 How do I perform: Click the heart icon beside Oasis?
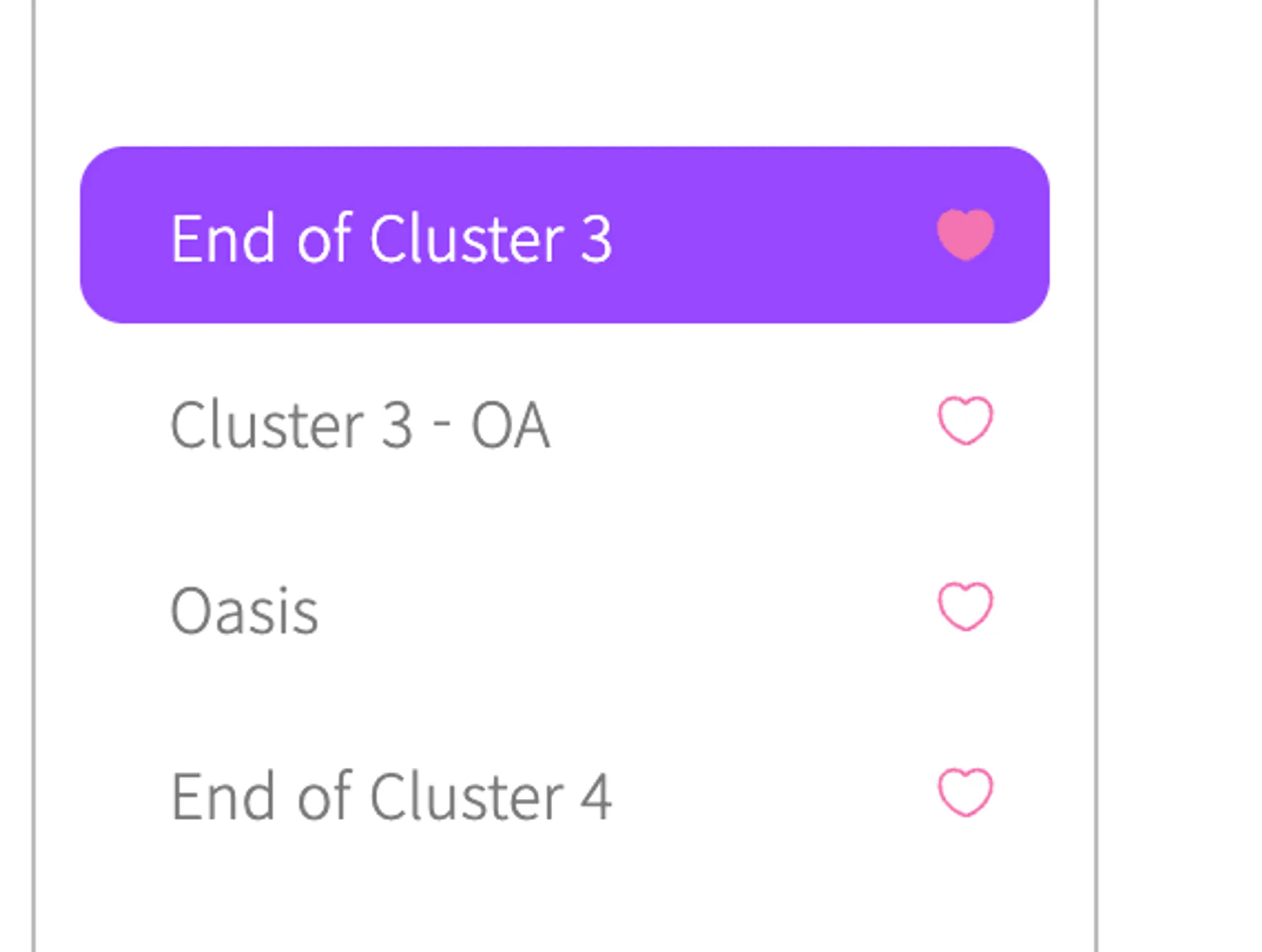965,606
